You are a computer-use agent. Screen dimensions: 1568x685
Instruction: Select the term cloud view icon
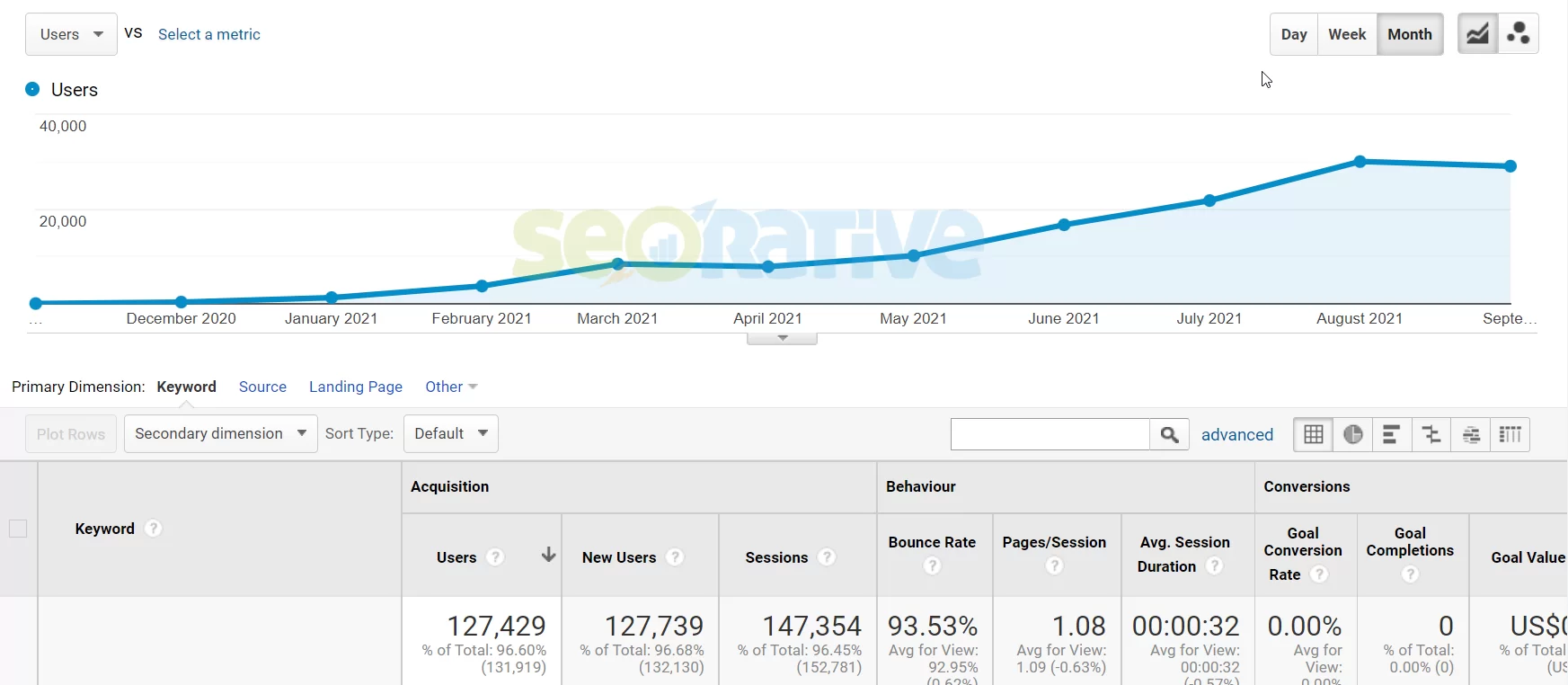point(1471,435)
